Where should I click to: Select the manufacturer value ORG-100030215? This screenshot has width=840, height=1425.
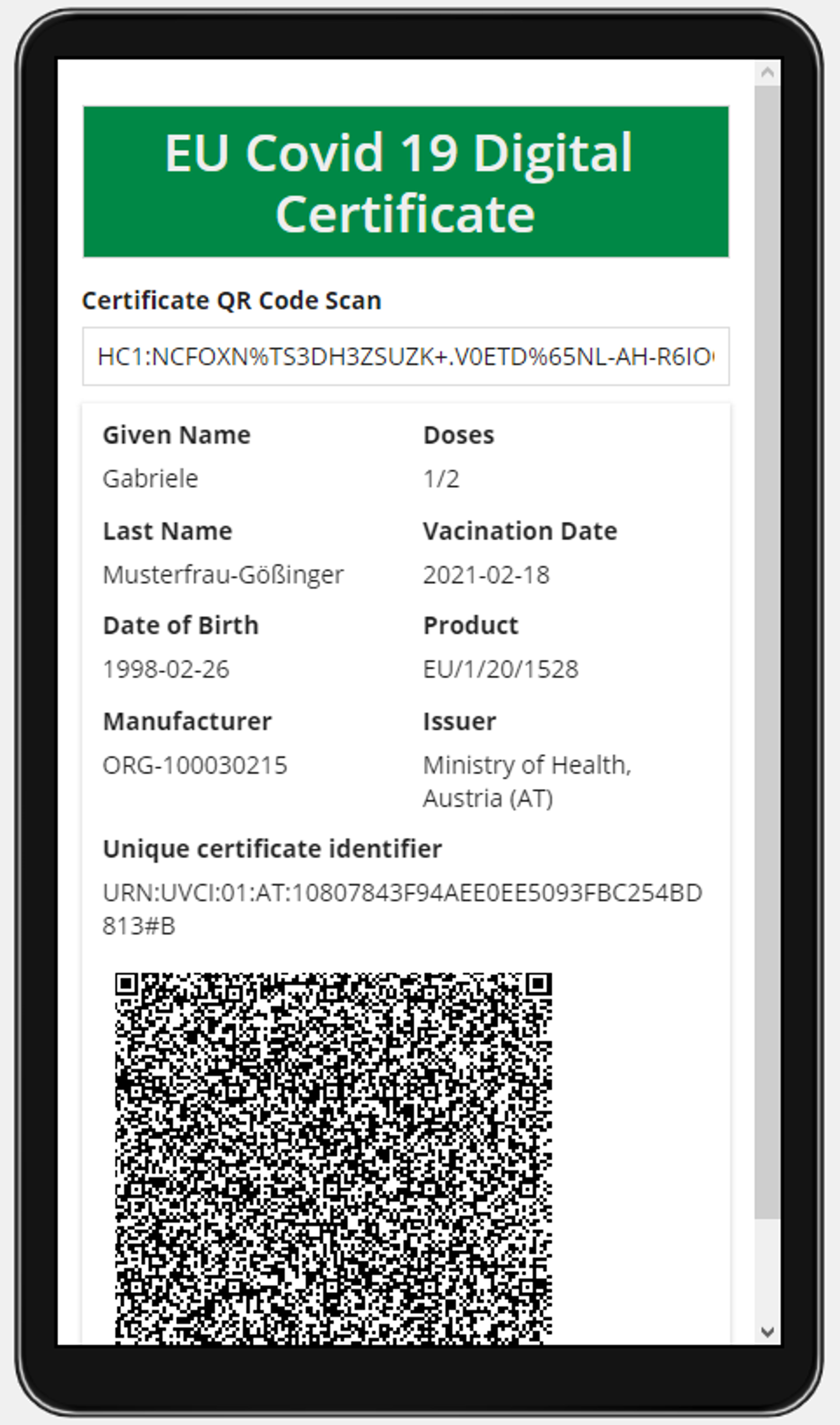click(195, 765)
